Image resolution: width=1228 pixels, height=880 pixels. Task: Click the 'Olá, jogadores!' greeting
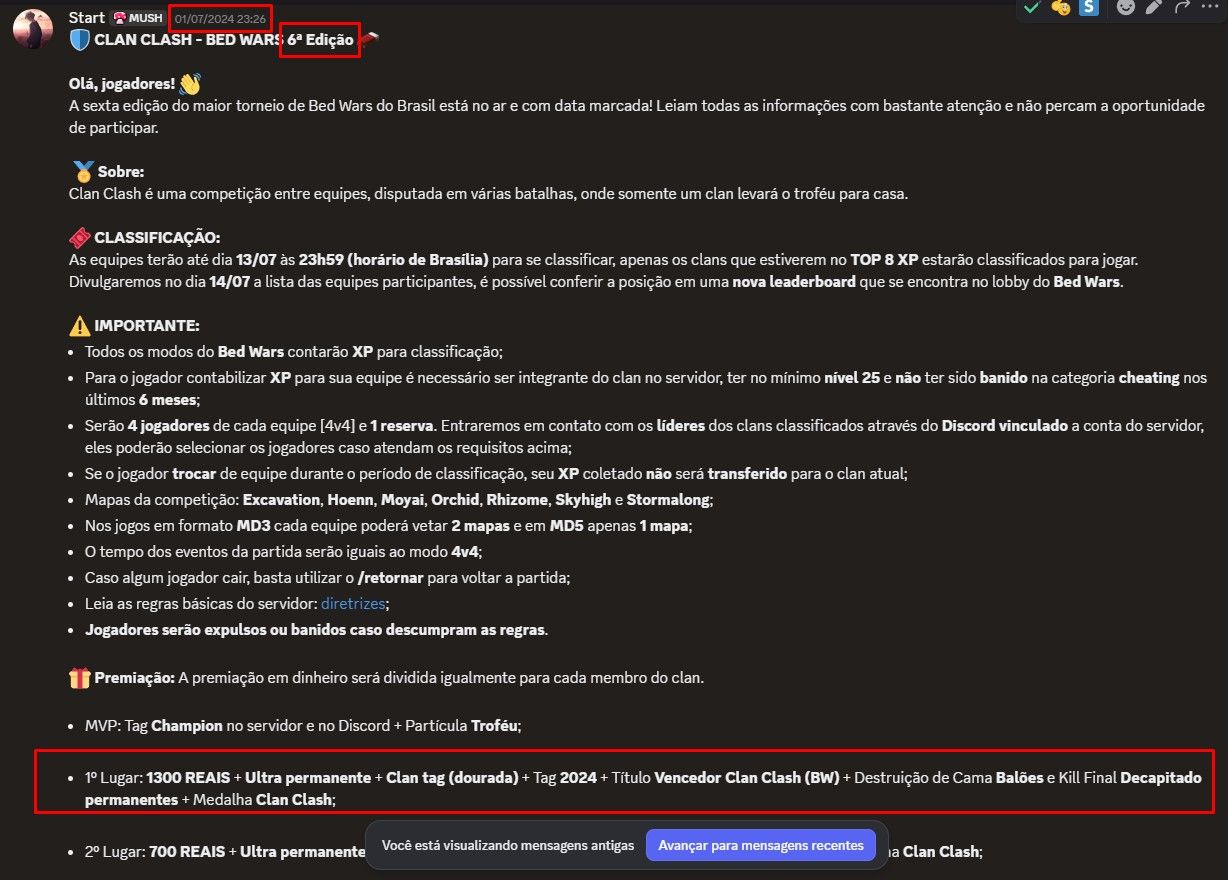[x=122, y=83]
